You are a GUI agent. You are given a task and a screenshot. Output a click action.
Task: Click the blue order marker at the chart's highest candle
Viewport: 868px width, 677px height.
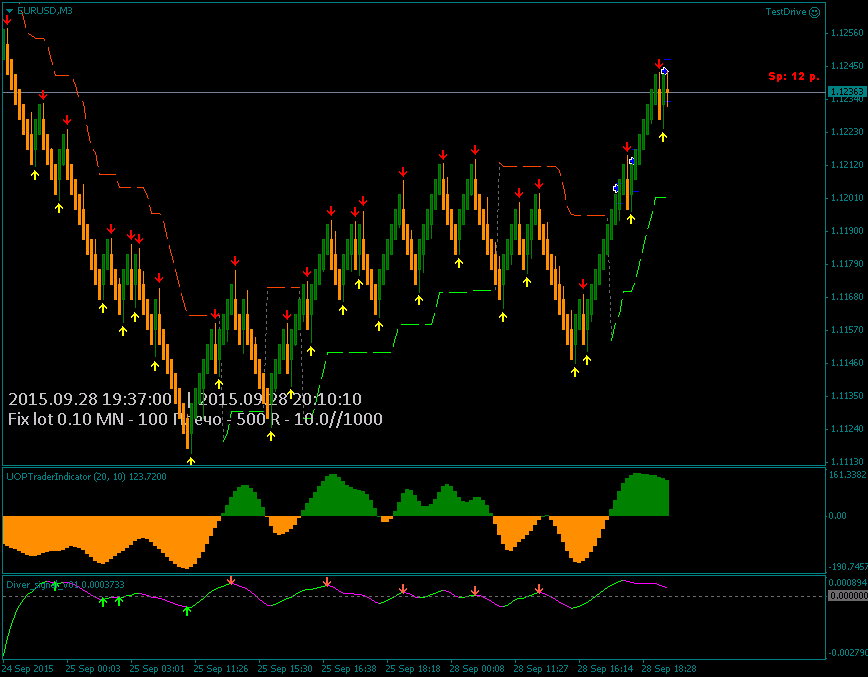[664, 71]
